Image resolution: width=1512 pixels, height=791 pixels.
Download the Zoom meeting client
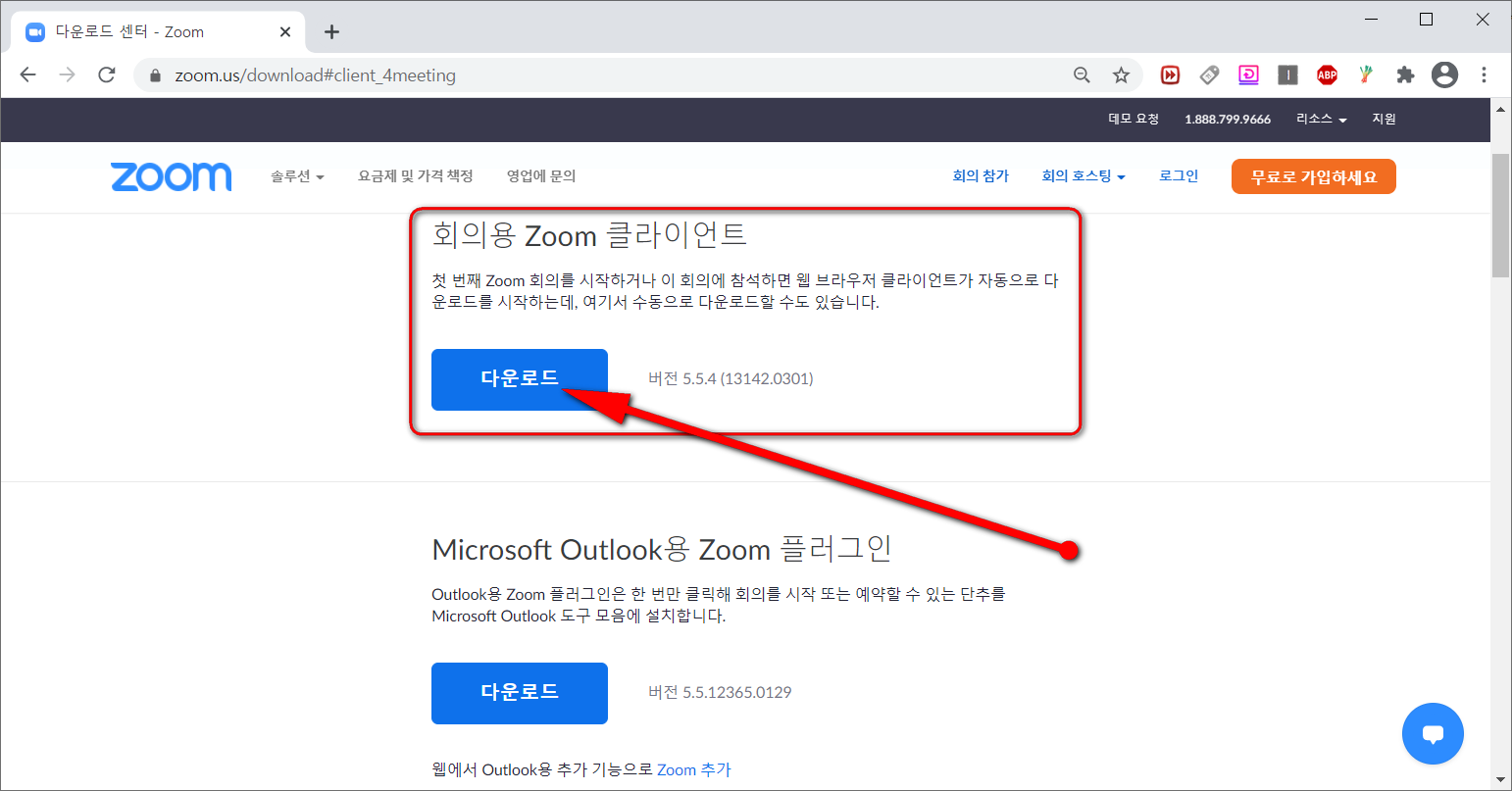520,379
